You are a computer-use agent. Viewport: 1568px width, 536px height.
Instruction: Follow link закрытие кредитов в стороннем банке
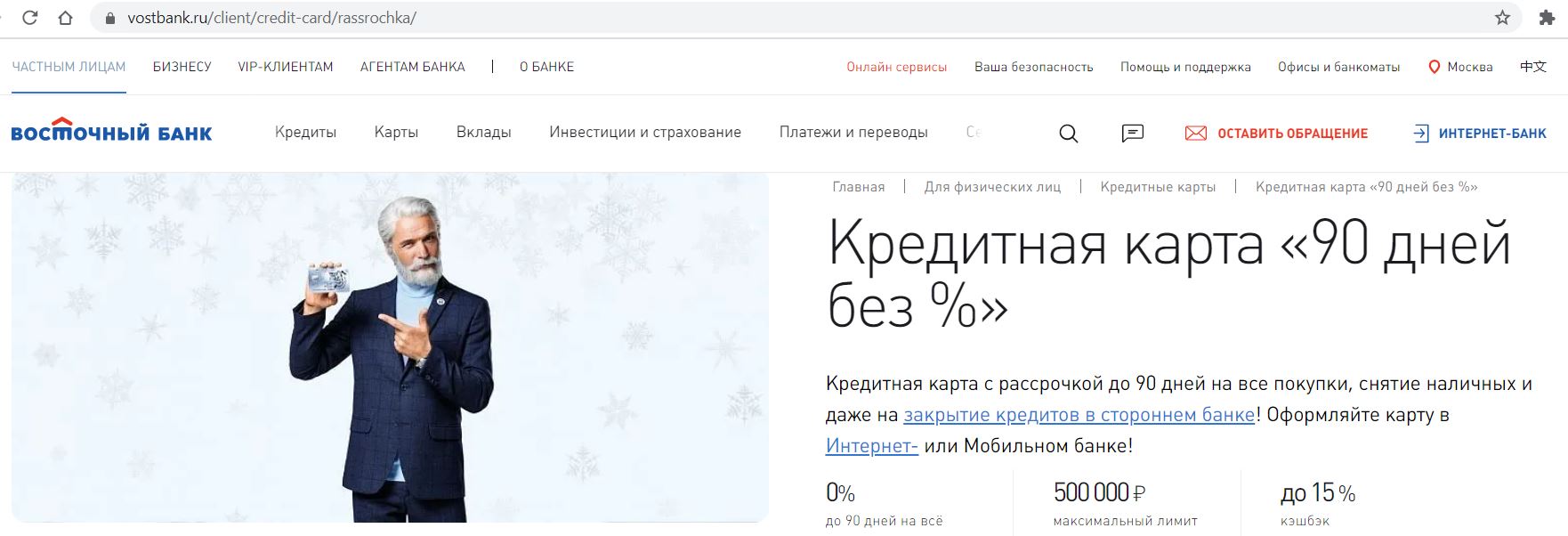(1079, 415)
